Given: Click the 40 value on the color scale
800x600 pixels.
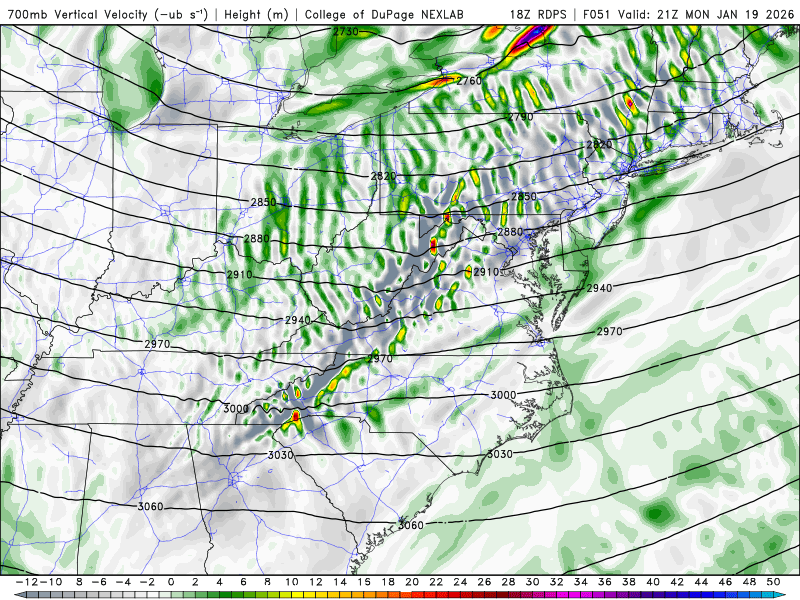Looking at the screenshot, I should (653, 582).
